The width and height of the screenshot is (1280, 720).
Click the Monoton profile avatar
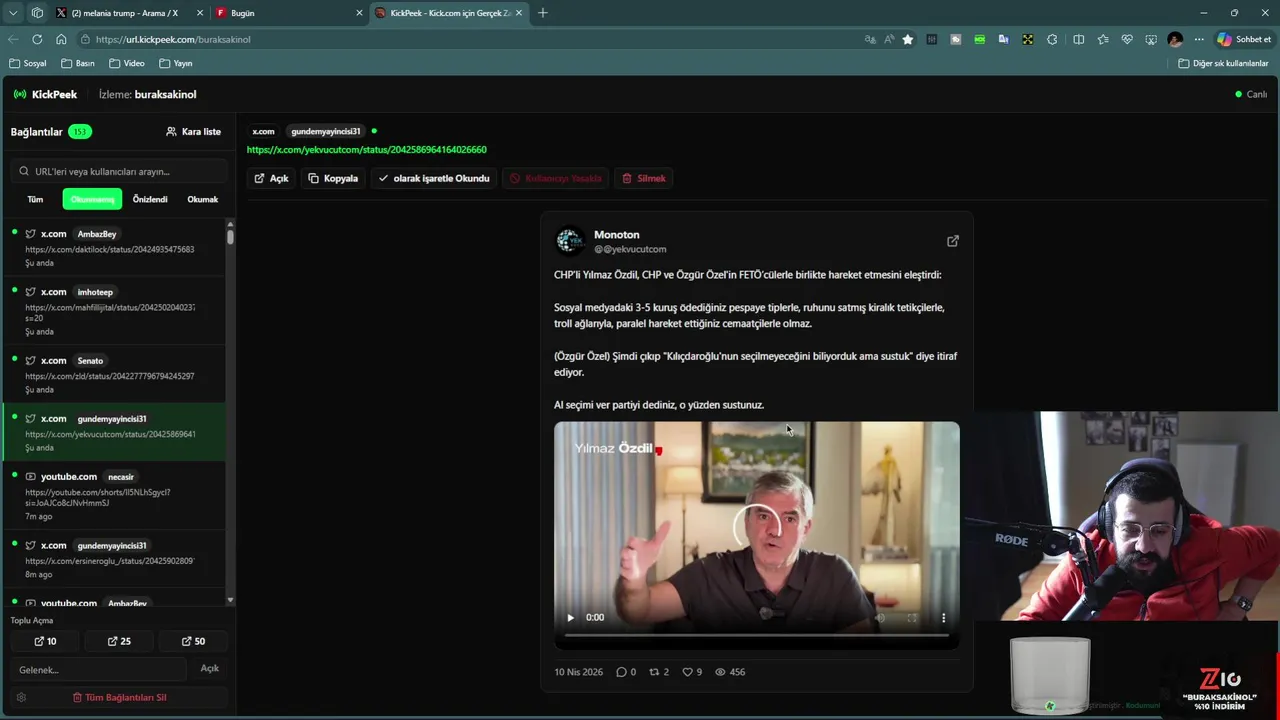570,241
